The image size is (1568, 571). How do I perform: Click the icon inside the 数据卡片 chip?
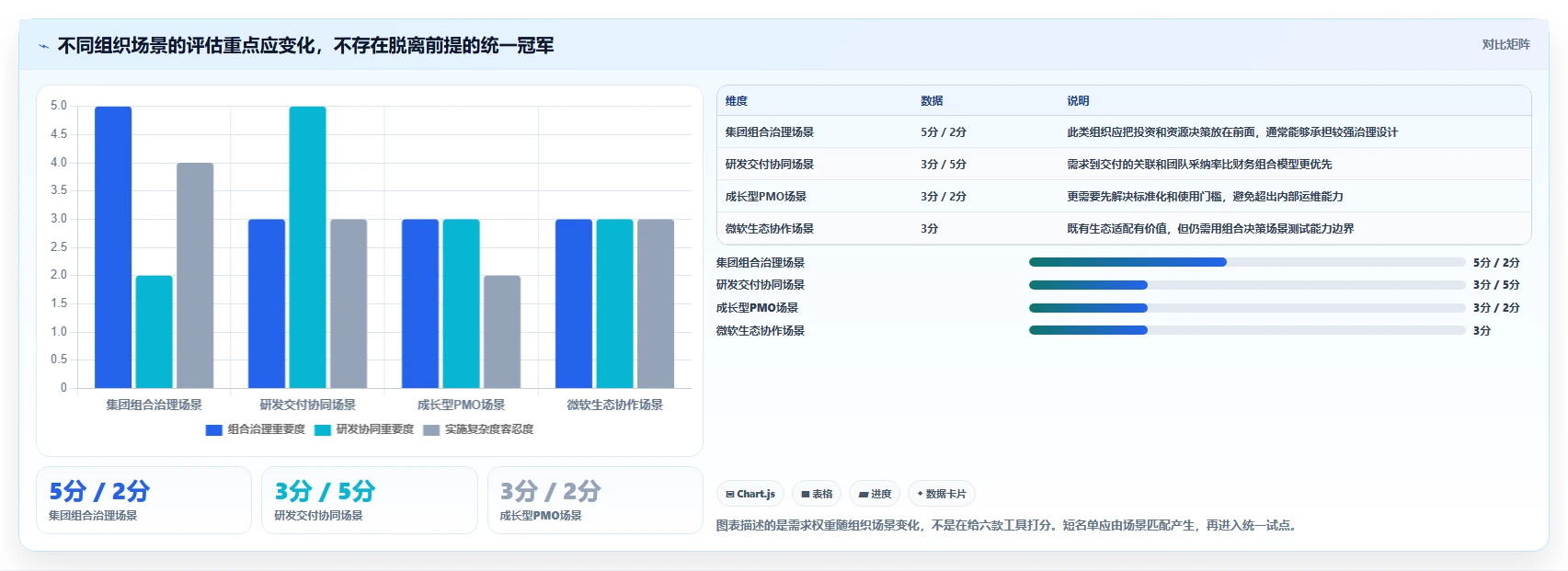(920, 494)
